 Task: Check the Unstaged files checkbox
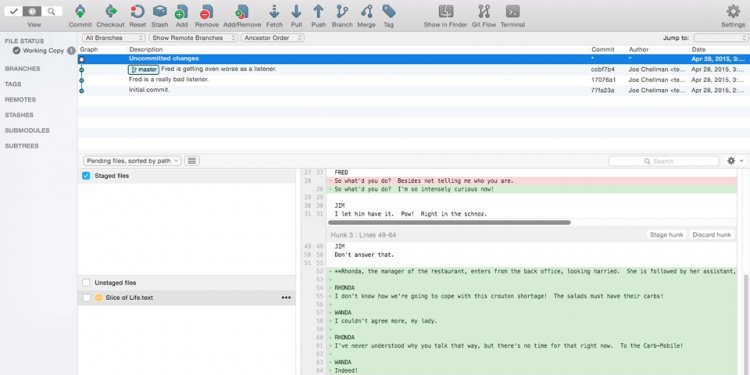tap(86, 283)
